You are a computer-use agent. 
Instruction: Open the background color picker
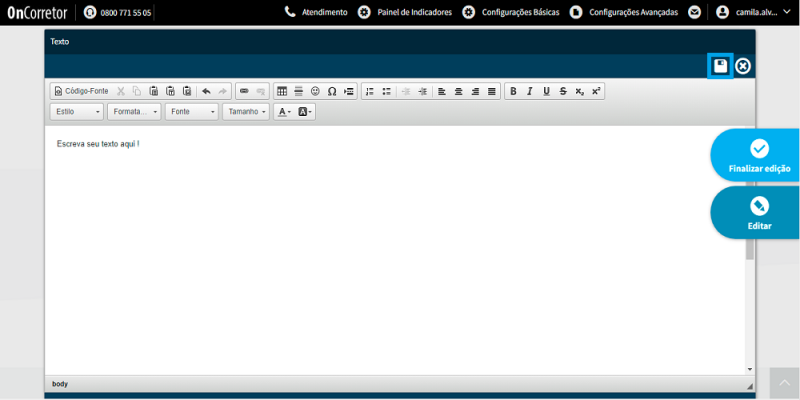(305, 112)
